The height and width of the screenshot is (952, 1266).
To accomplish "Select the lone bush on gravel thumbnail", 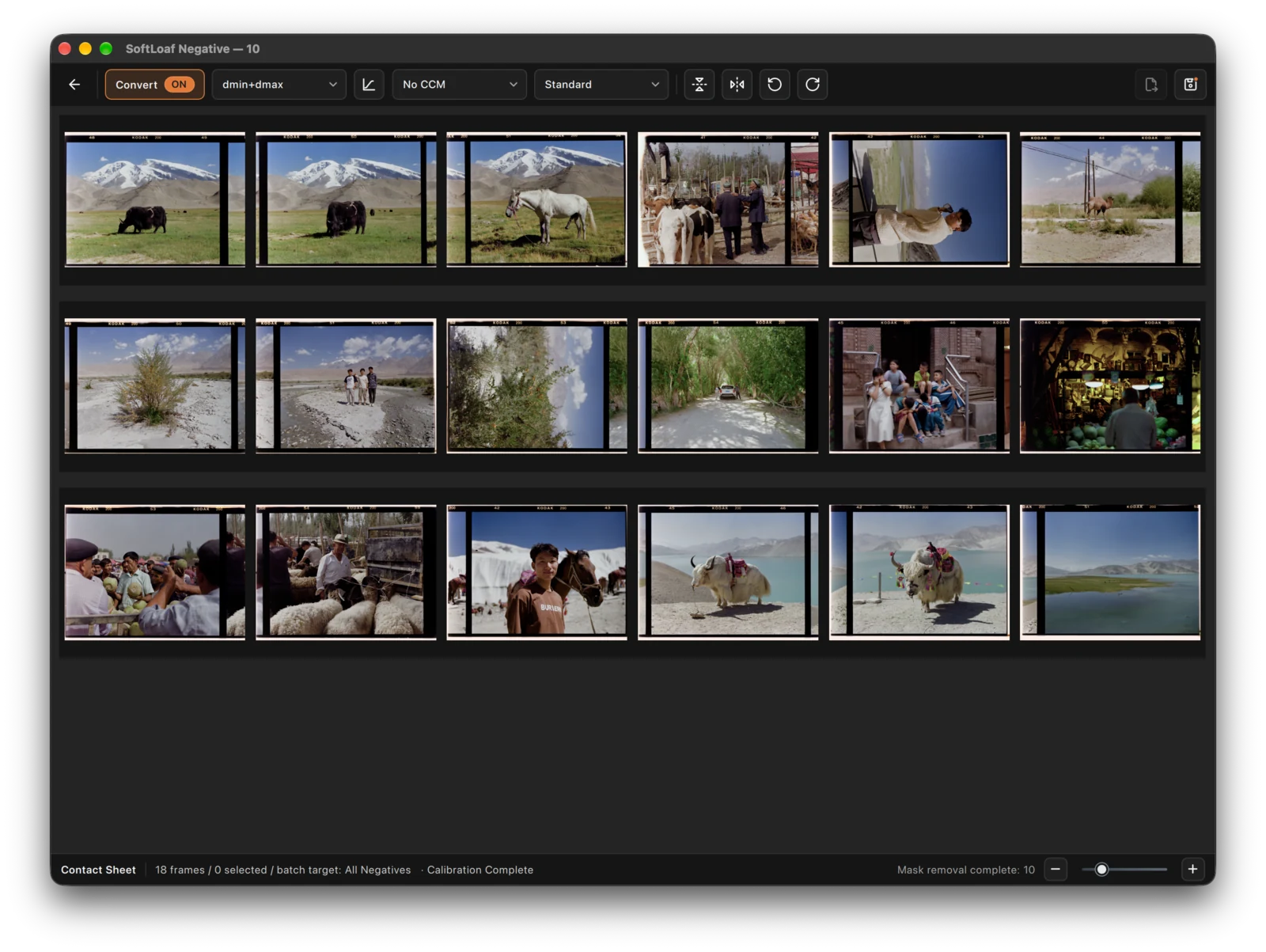I will (x=155, y=386).
